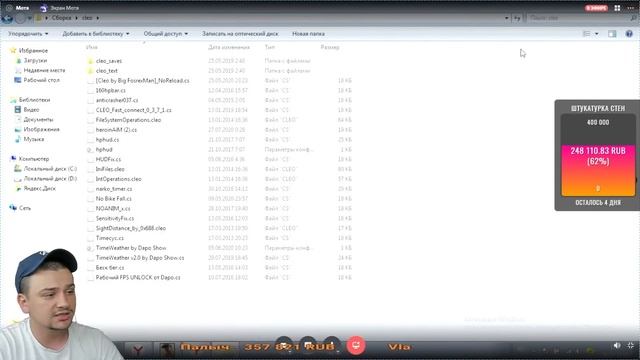640x360 pixels.
Task: Click the Избранное star icon
Action: click(13, 51)
